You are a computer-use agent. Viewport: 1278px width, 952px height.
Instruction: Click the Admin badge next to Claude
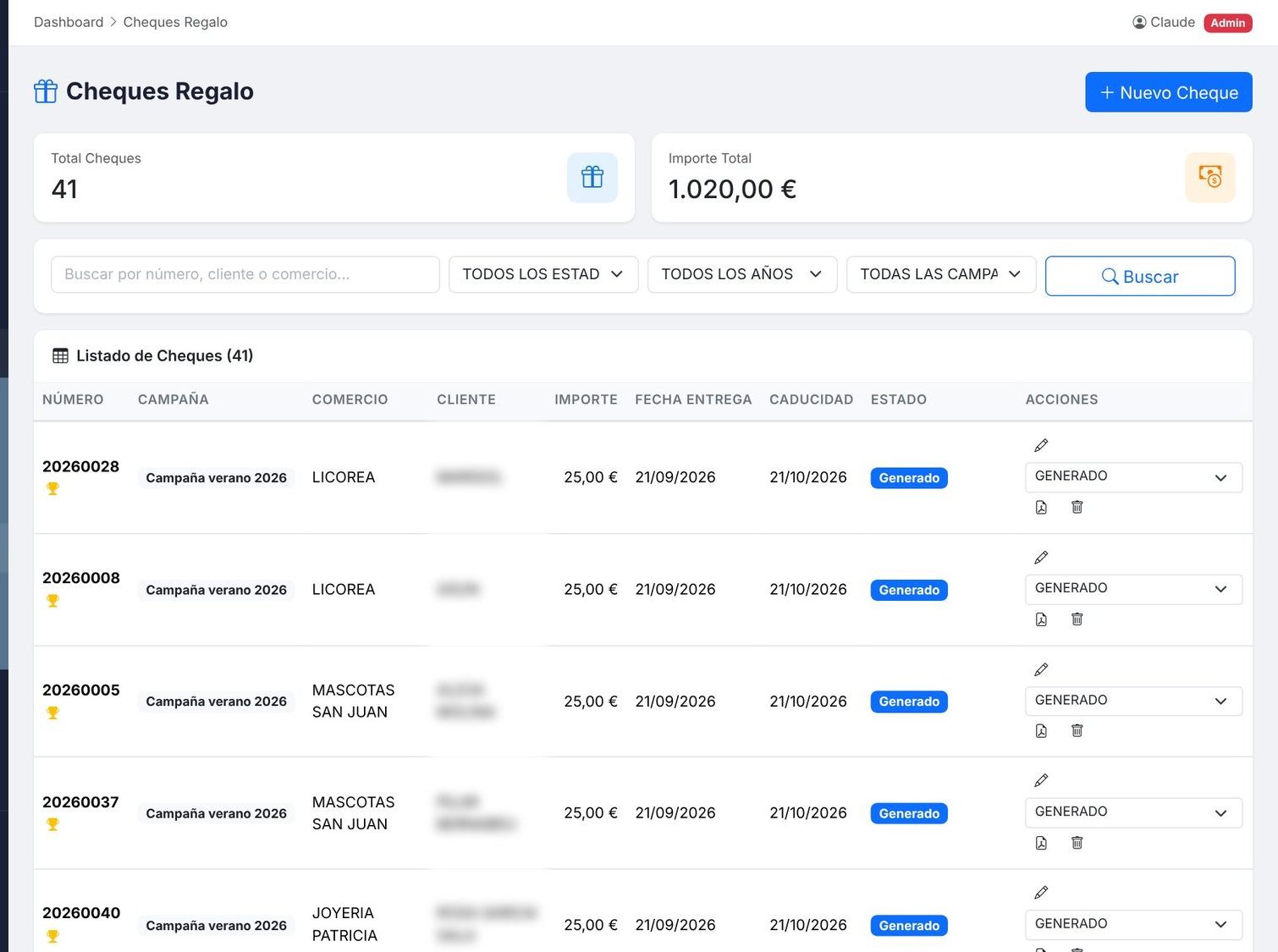coord(1228,23)
